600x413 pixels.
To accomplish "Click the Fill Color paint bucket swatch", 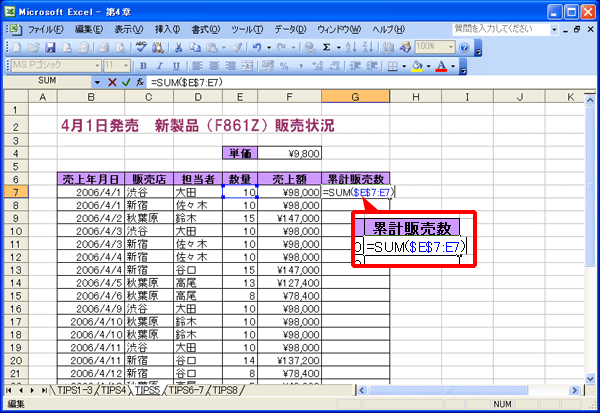I will point(417,66).
